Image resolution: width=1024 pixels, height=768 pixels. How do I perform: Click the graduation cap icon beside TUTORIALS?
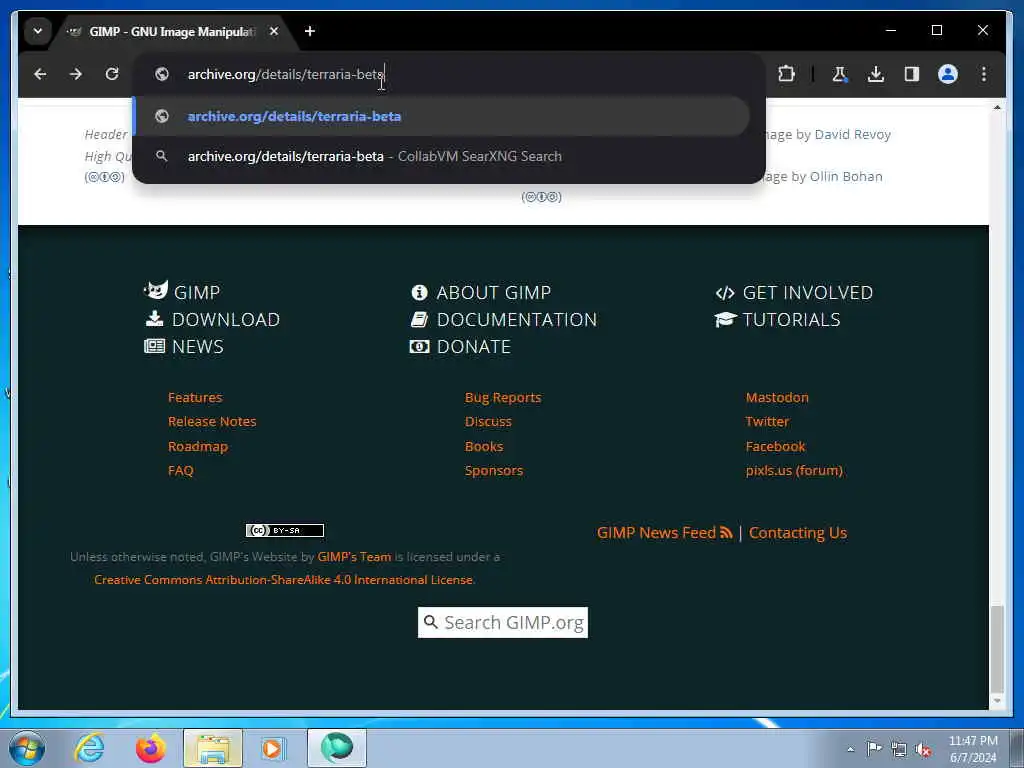[726, 319]
